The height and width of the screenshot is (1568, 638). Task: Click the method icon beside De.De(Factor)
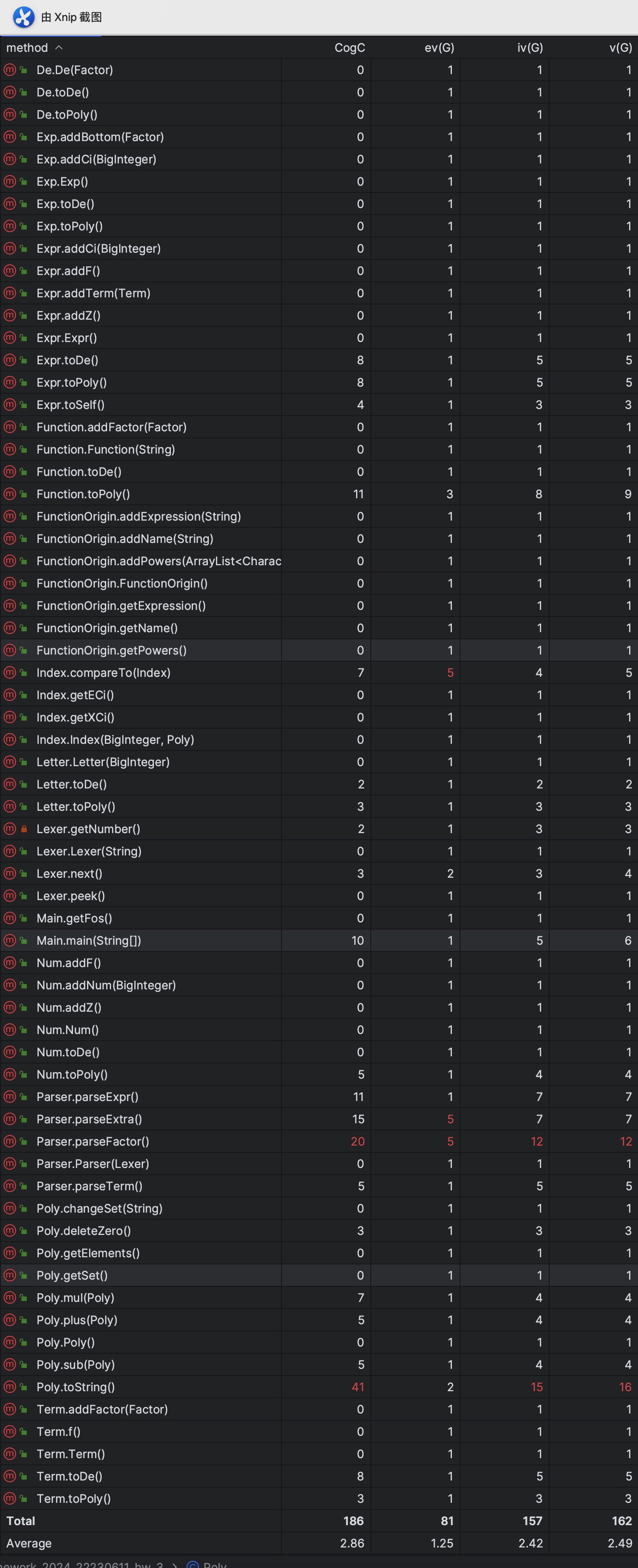click(x=10, y=70)
